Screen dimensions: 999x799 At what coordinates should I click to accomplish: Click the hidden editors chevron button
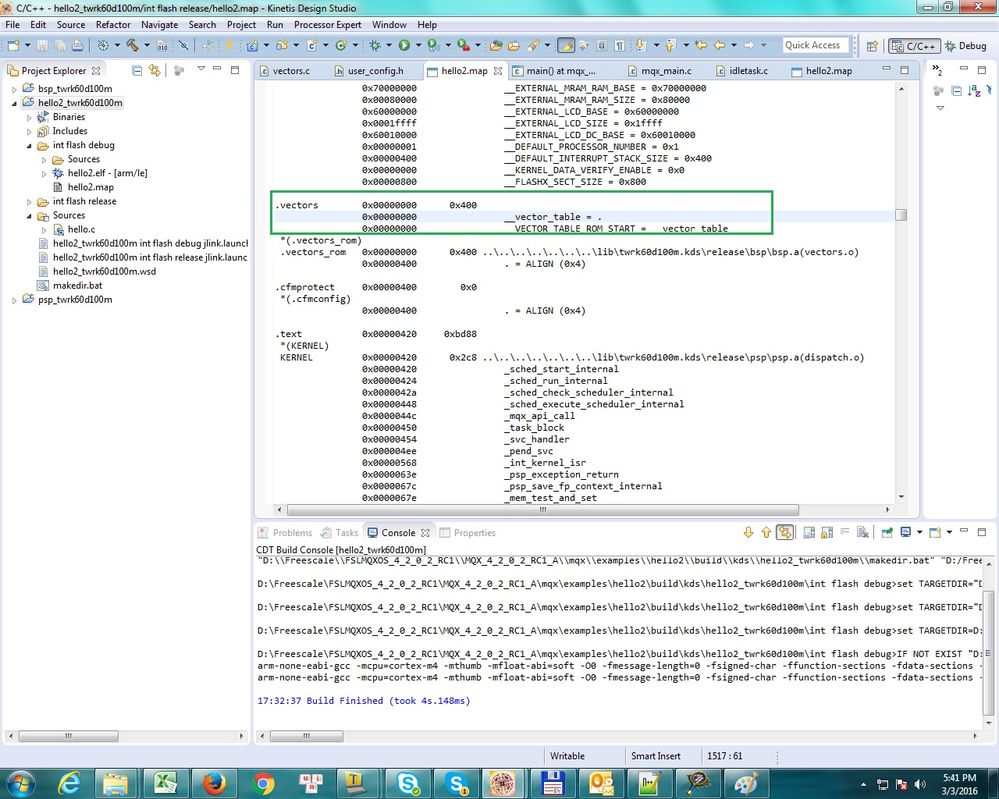tap(937, 69)
